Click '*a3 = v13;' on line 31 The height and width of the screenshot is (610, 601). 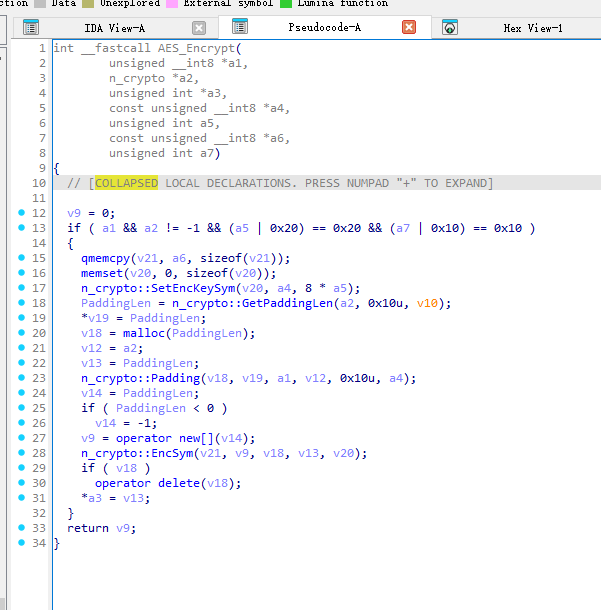pyautogui.click(x=116, y=498)
